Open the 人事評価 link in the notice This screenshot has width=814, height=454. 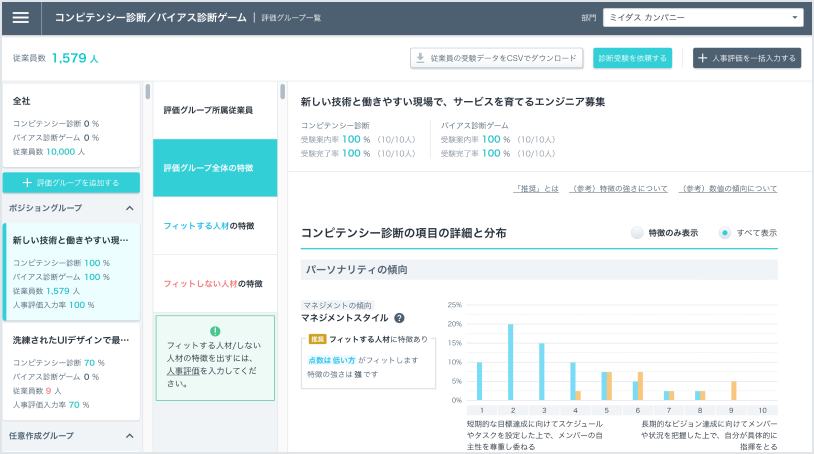[x=184, y=370]
